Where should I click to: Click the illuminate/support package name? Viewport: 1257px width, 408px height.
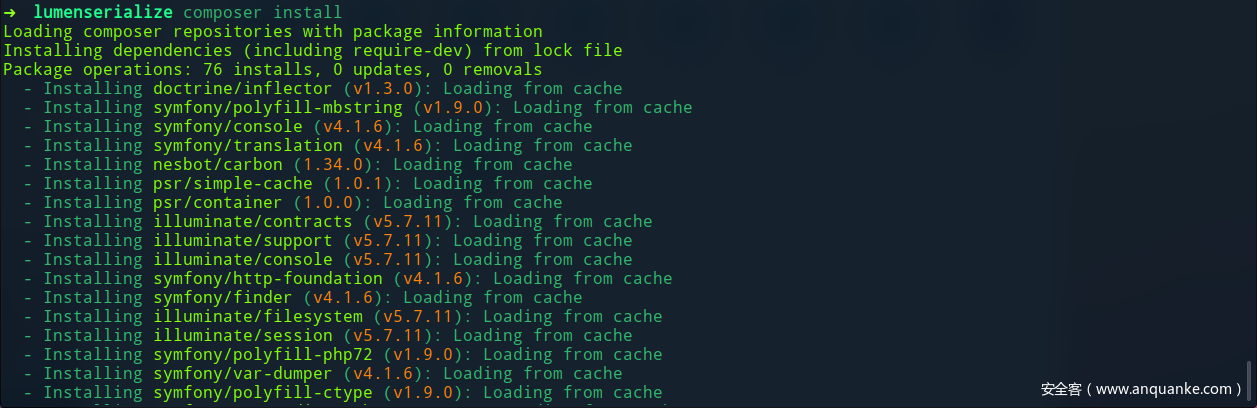(x=242, y=241)
